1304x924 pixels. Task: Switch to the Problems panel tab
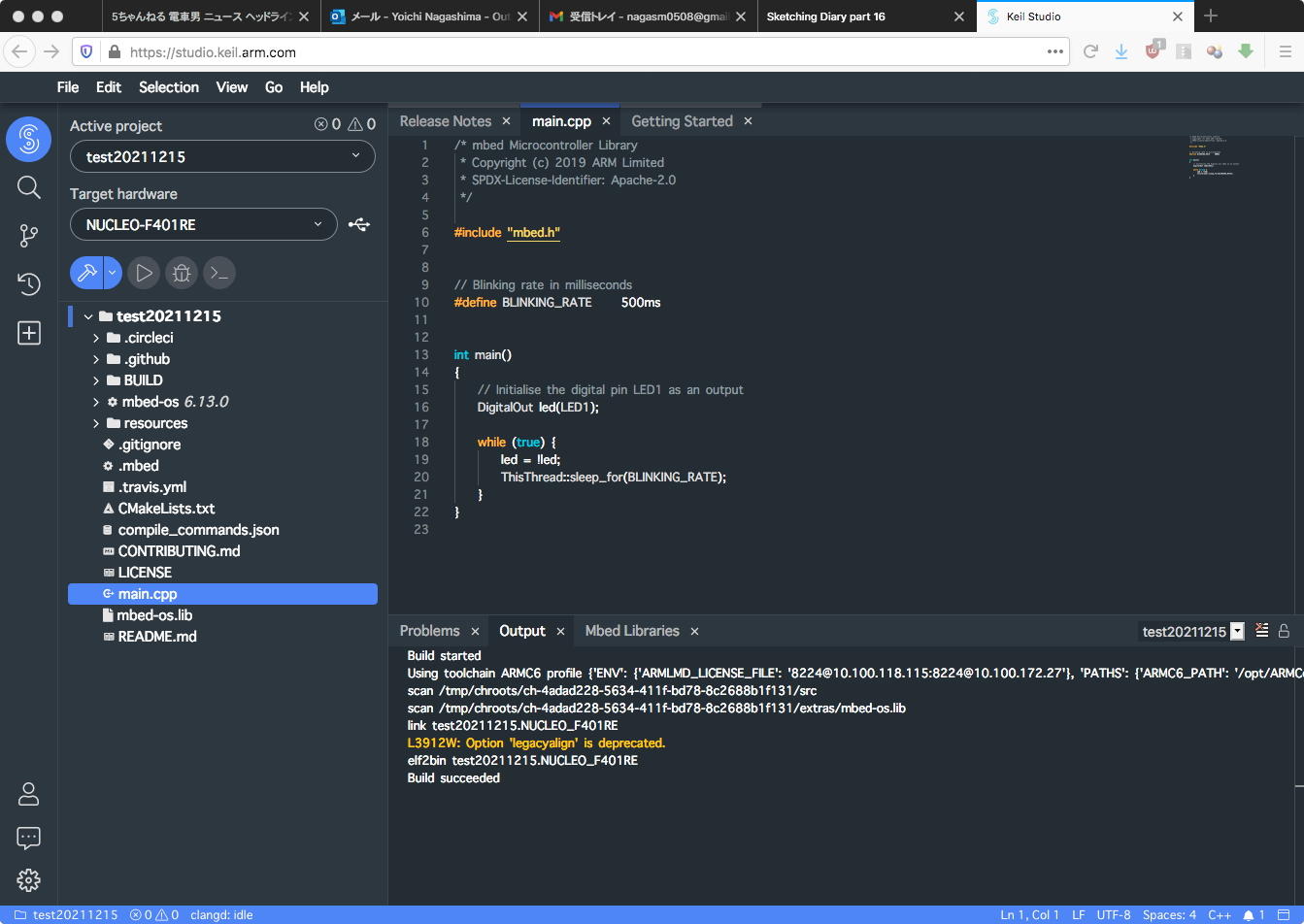[x=429, y=631]
